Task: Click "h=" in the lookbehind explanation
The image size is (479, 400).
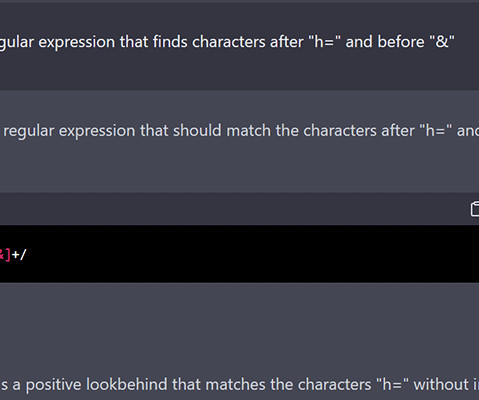Action: point(393,384)
